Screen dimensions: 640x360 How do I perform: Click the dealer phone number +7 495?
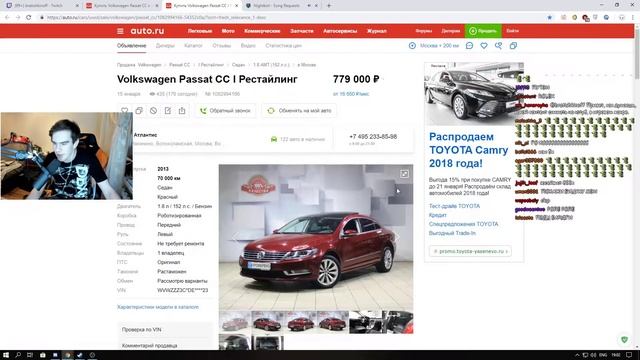point(373,137)
